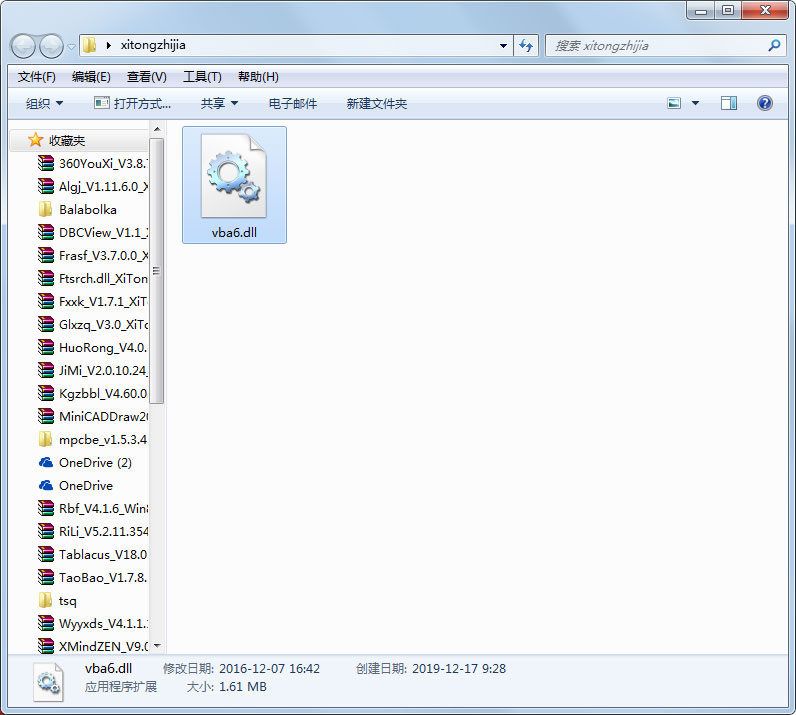Screen dimensions: 796x715
Task: Click the 电子邮件 toolbar button
Action: tap(293, 103)
